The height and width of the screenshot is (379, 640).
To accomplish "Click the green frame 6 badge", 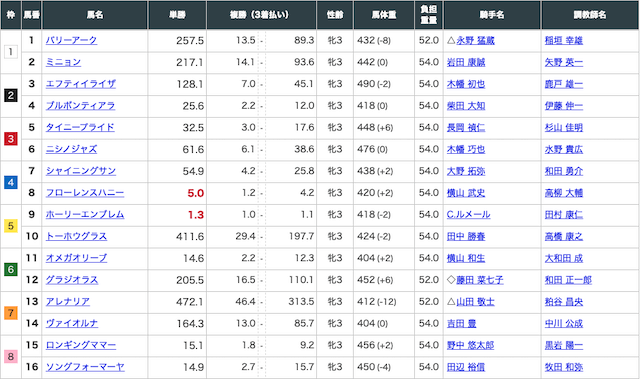I will 11,269.
